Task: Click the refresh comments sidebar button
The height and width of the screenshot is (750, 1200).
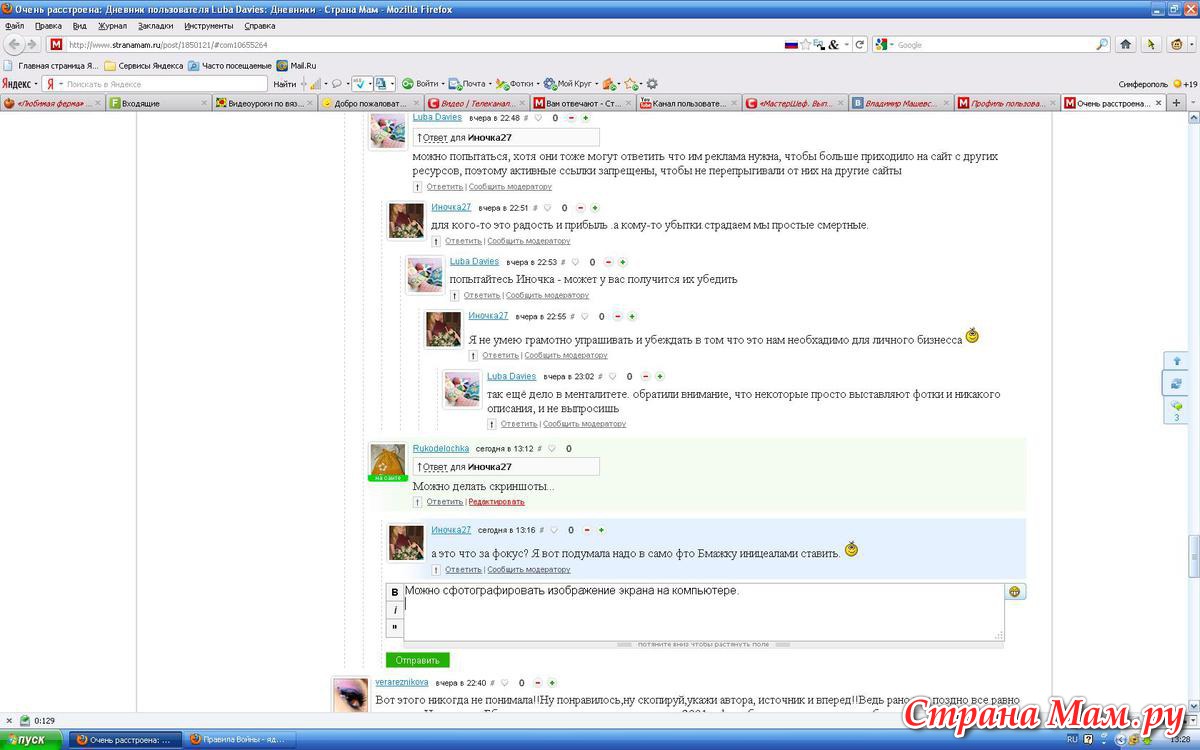Action: pyautogui.click(x=1176, y=383)
